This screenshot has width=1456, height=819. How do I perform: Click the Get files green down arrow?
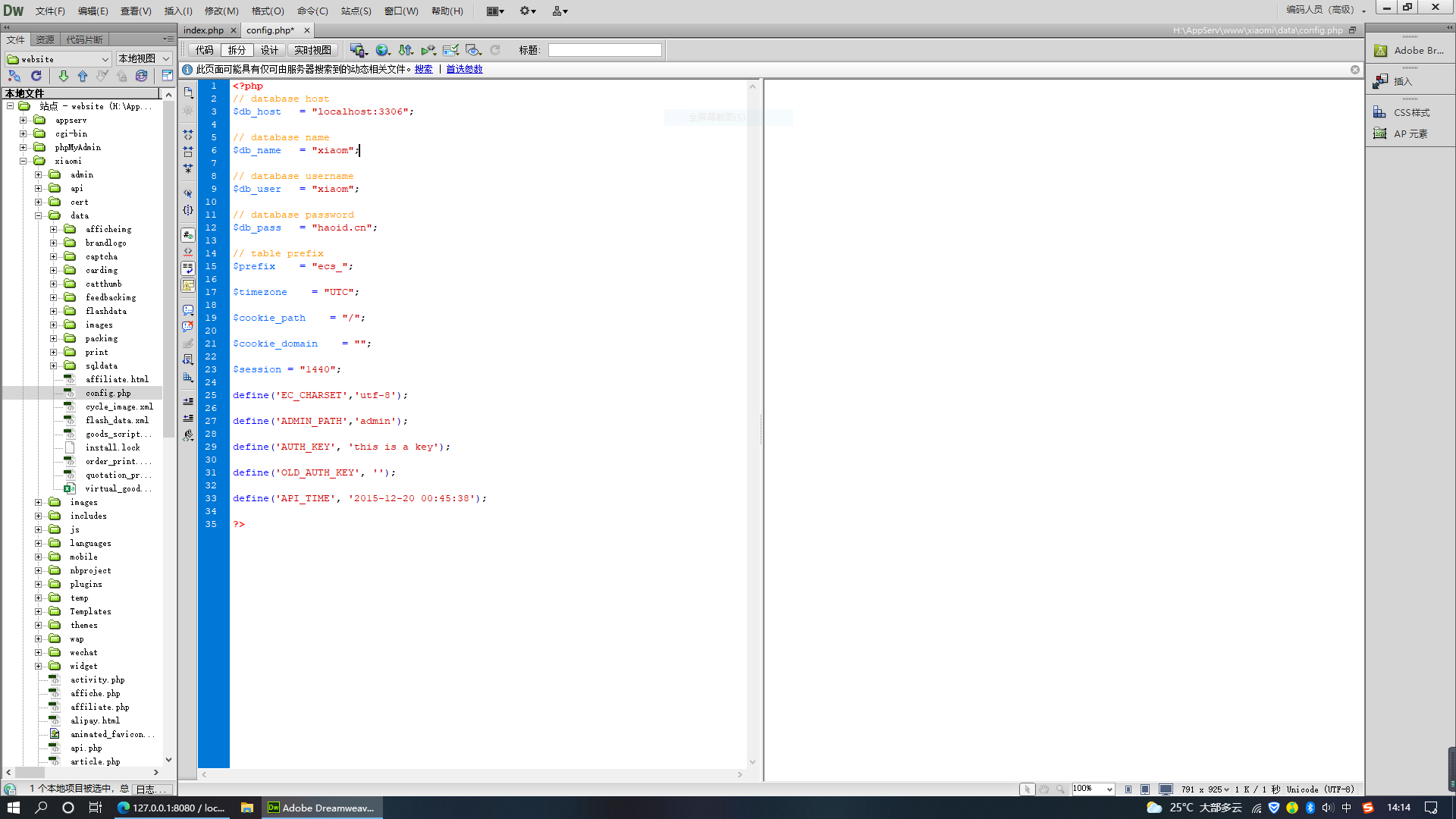coord(64,76)
